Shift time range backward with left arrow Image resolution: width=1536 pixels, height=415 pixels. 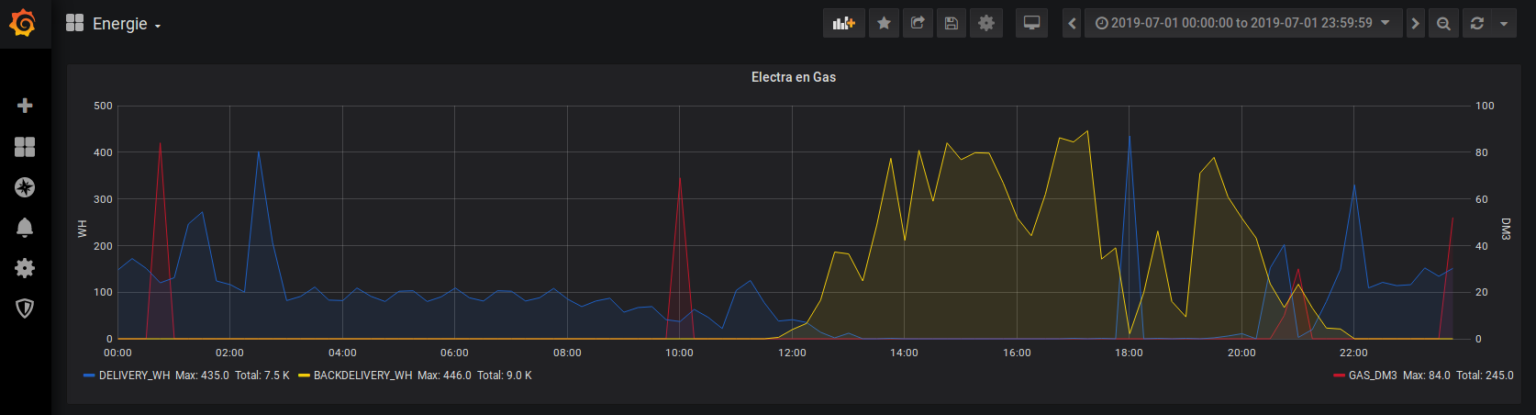(1072, 23)
